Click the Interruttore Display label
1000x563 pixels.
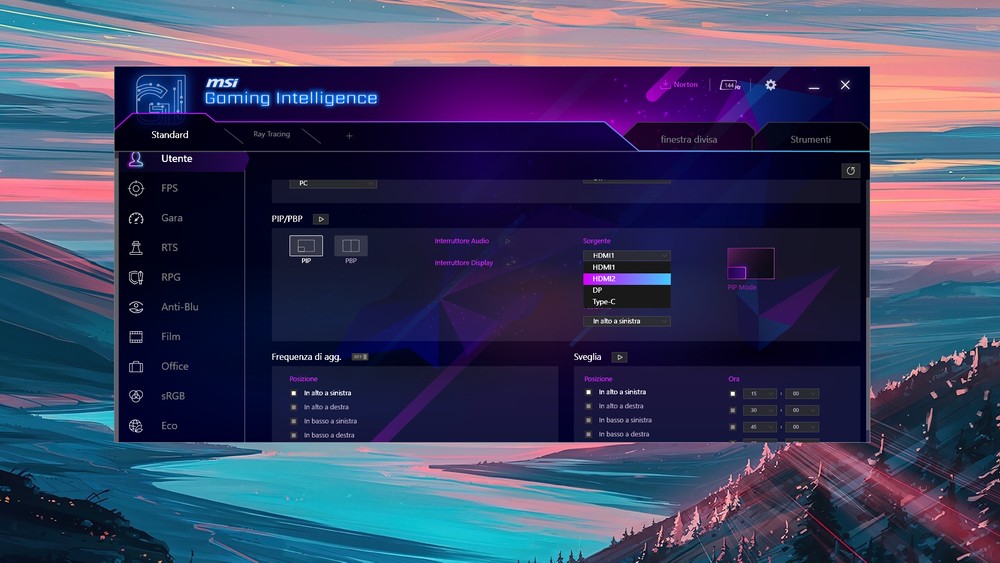(464, 263)
